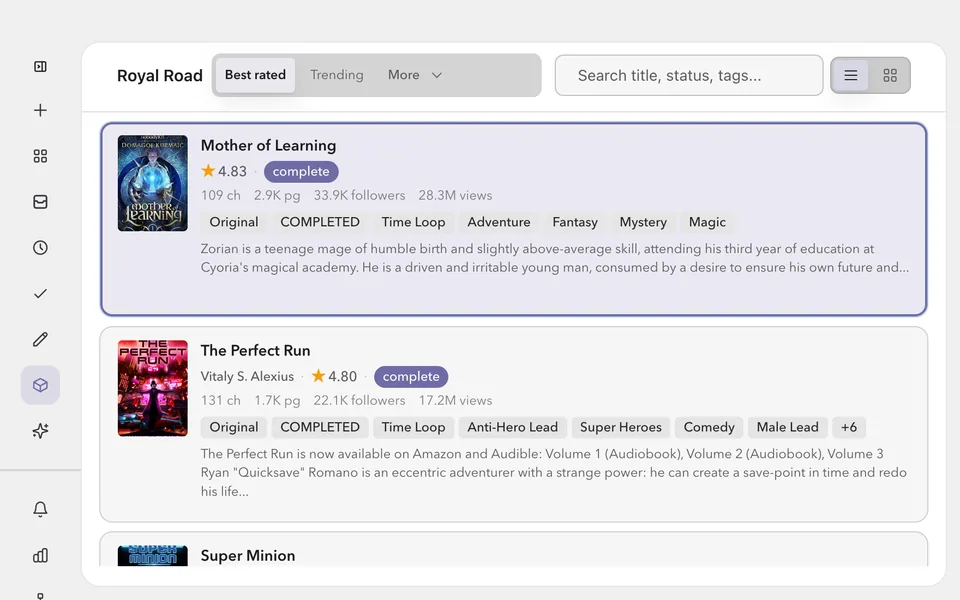Expand the More dropdown
Viewport: 960px width, 600px height.
[x=414, y=75]
